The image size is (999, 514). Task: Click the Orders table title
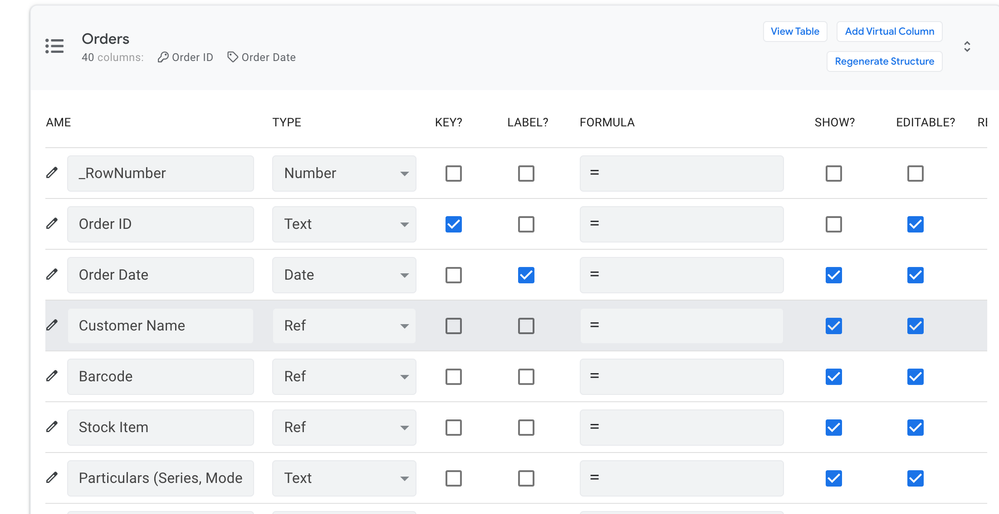[x=106, y=39]
